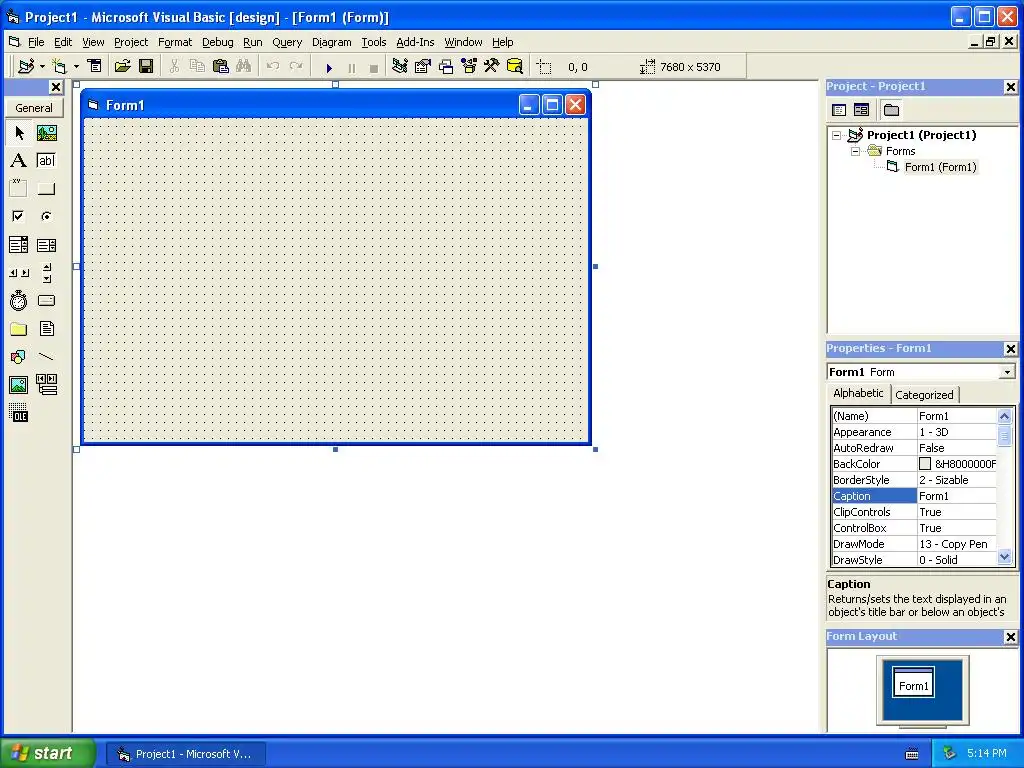
Task: Select the Label control tool
Action: (19, 161)
